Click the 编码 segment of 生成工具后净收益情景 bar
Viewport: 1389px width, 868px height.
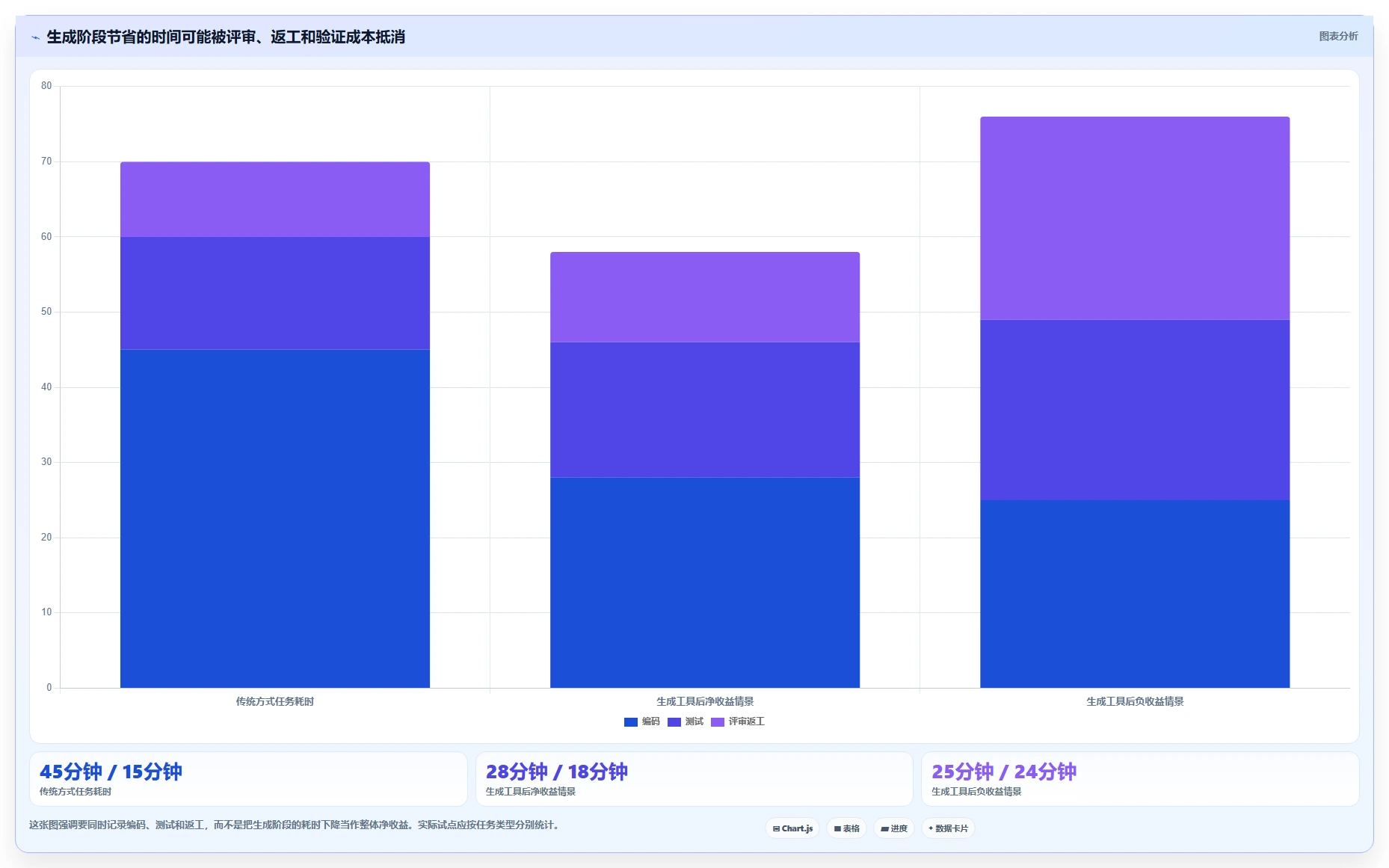[x=705, y=582]
